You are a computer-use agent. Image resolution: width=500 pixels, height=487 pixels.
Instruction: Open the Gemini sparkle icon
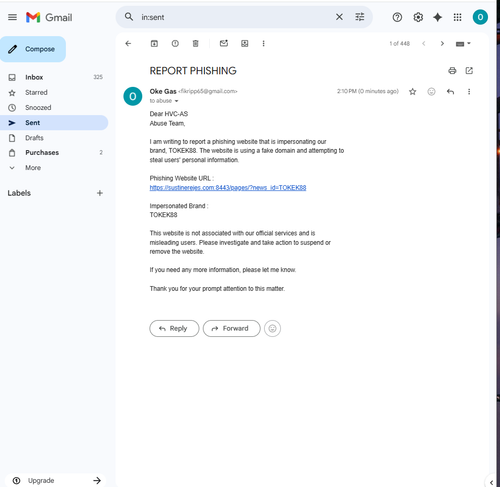[x=437, y=17]
